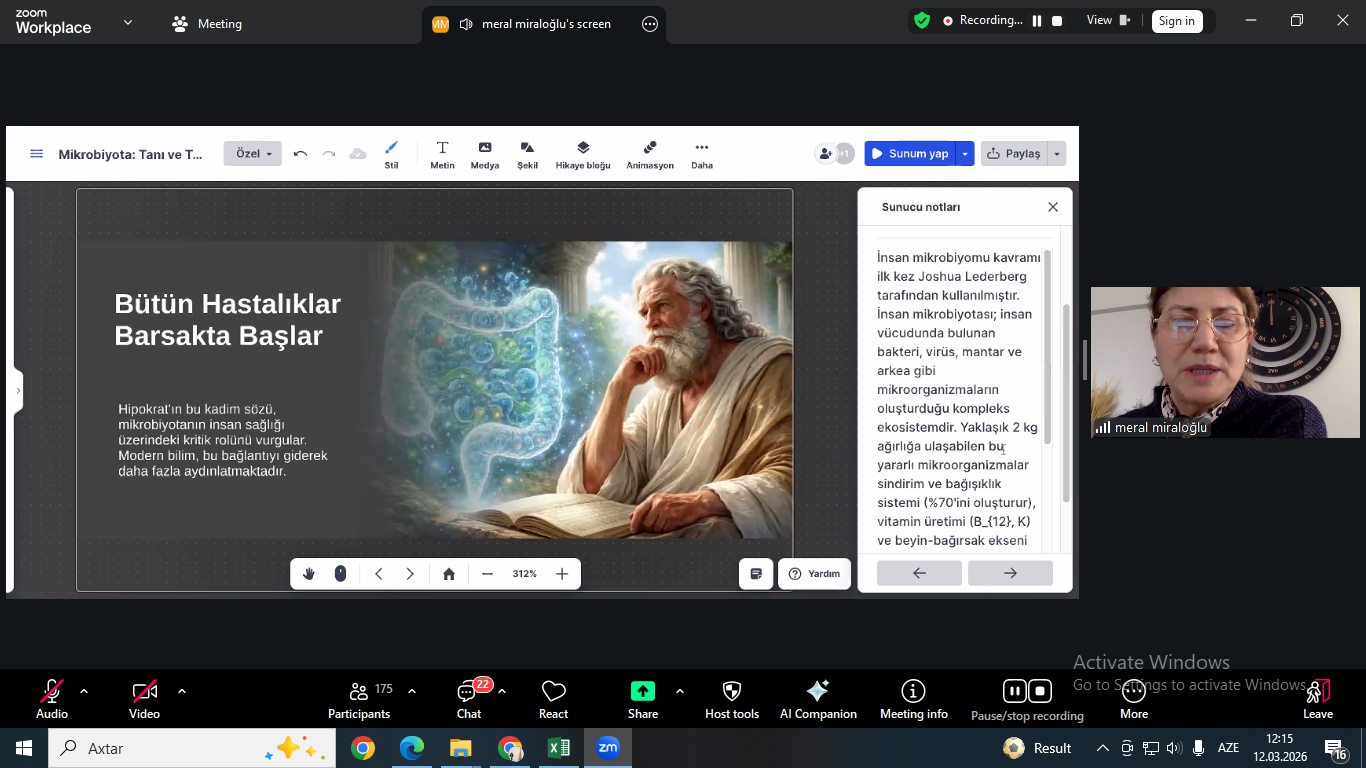Close the Sunucu notları panel

pos(1053,207)
